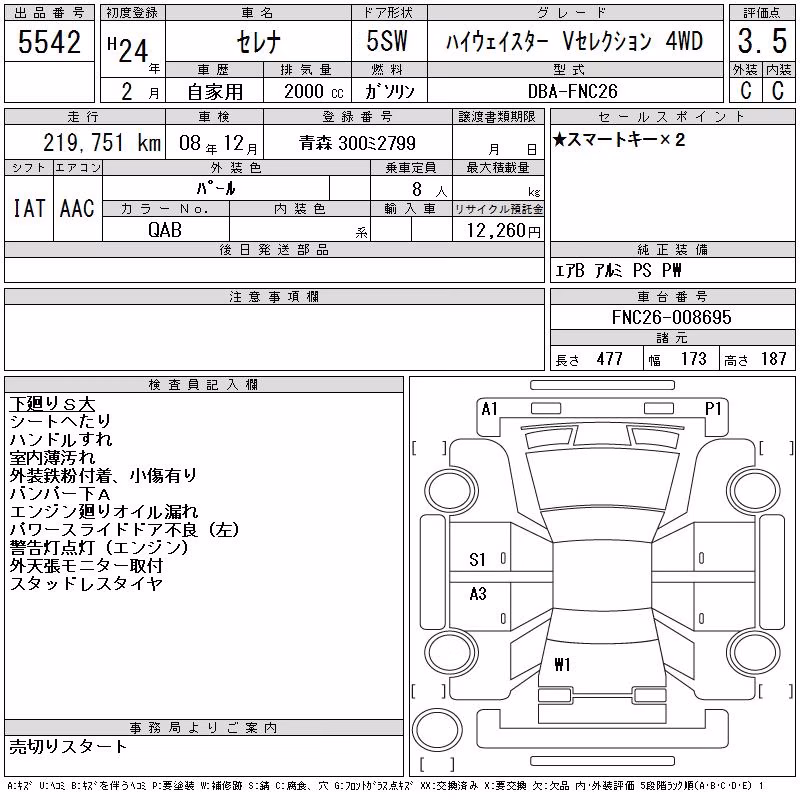The width and height of the screenshot is (800, 800).
Task: Click the セールスポイント header
Action: [x=672, y=116]
